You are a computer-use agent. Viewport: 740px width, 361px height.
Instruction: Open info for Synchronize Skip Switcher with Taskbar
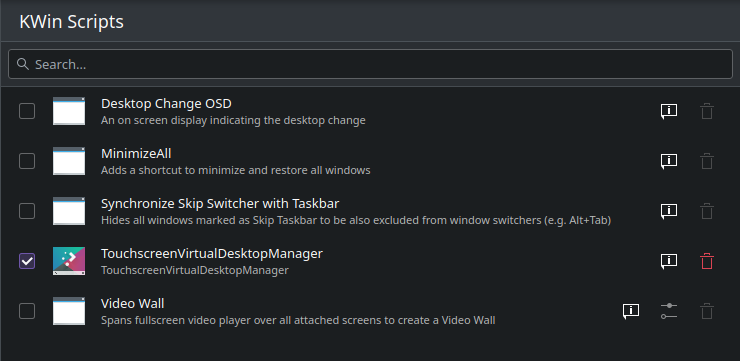tap(669, 211)
